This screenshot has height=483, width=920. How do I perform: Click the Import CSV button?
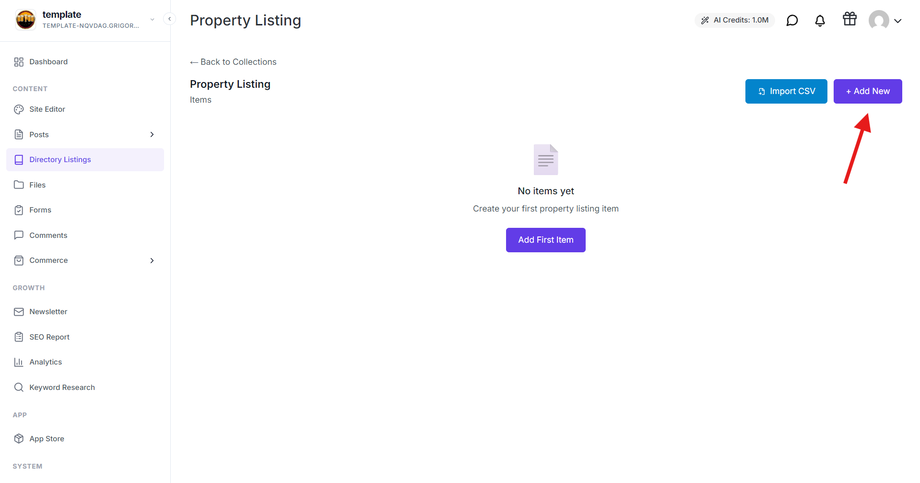[x=786, y=91]
